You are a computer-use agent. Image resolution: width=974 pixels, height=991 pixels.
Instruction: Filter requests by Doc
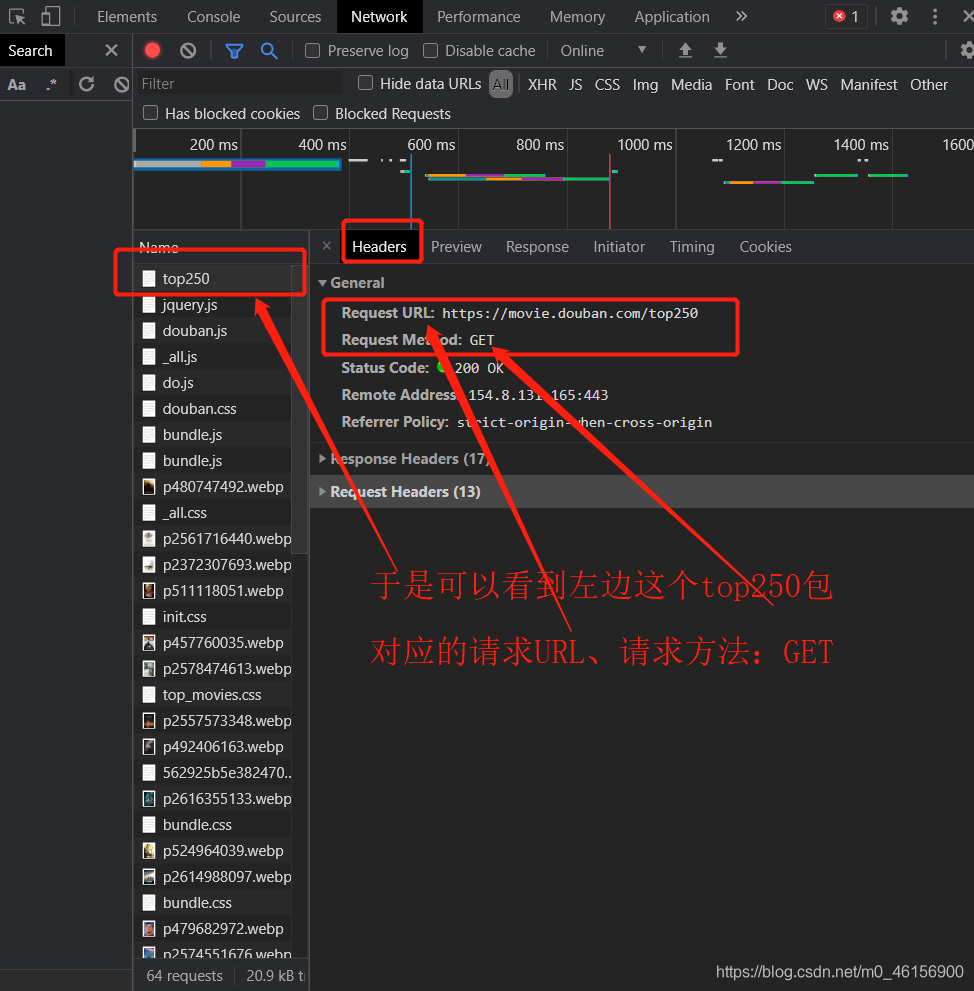[x=780, y=85]
